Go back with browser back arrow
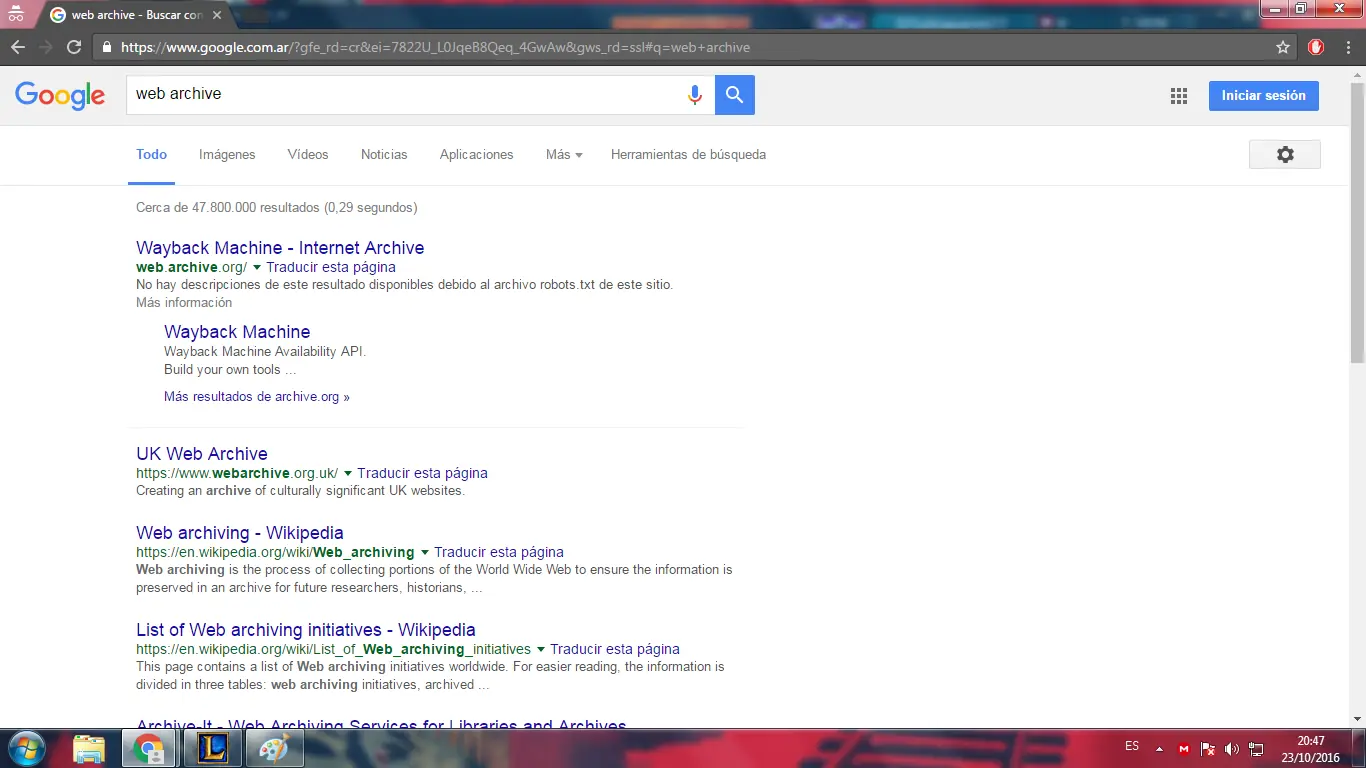Viewport: 1366px width, 768px height. [x=18, y=47]
